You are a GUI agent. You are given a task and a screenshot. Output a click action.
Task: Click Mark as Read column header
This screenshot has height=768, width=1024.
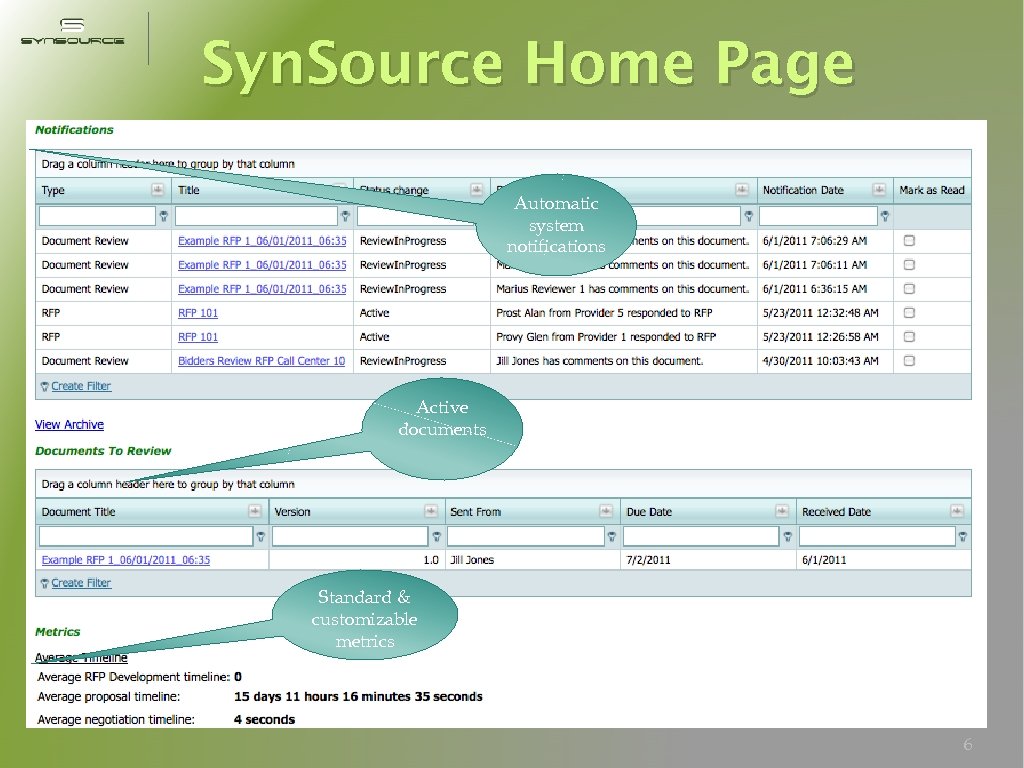point(932,190)
